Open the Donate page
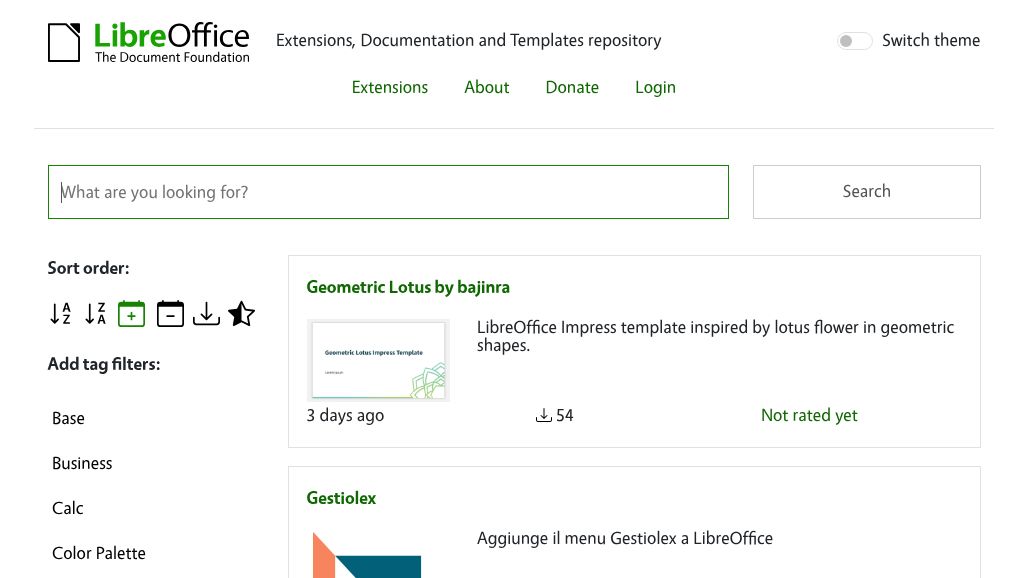The image size is (1028, 578). pyautogui.click(x=571, y=88)
